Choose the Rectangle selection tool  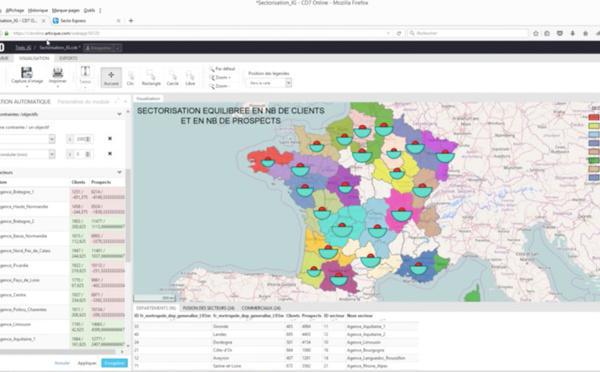(x=151, y=78)
